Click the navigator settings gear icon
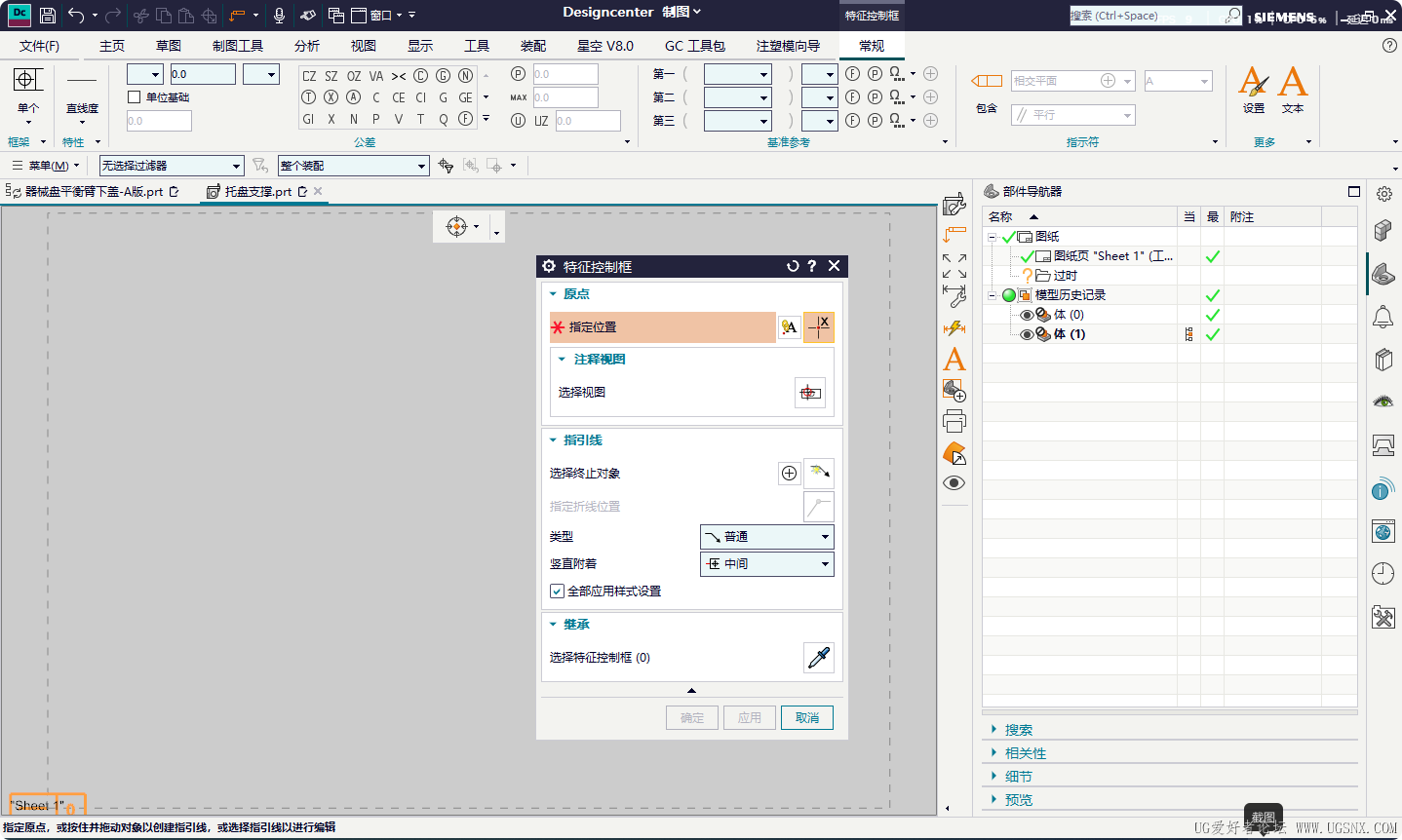 click(x=1384, y=194)
